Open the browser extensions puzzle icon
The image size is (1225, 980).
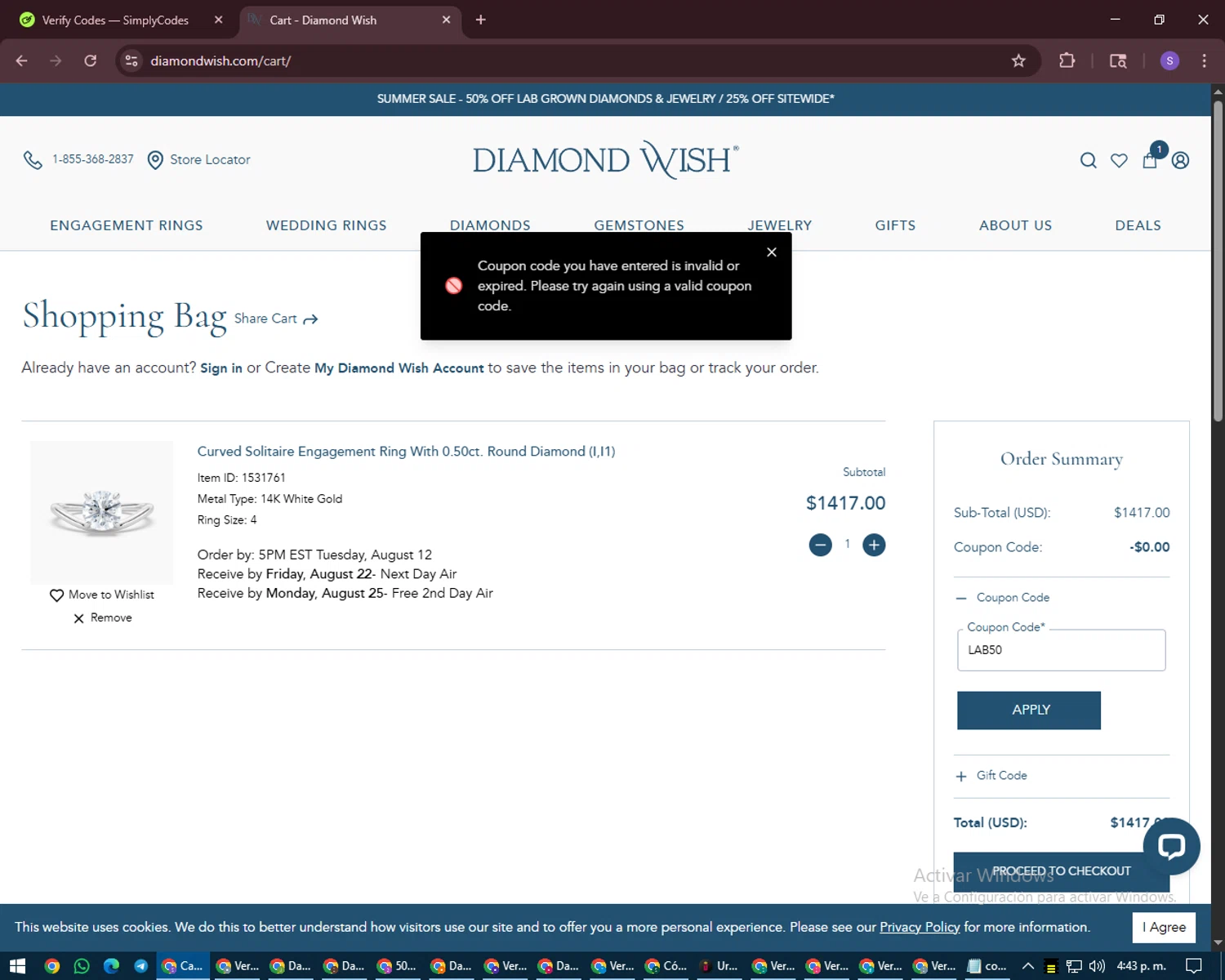click(1067, 60)
